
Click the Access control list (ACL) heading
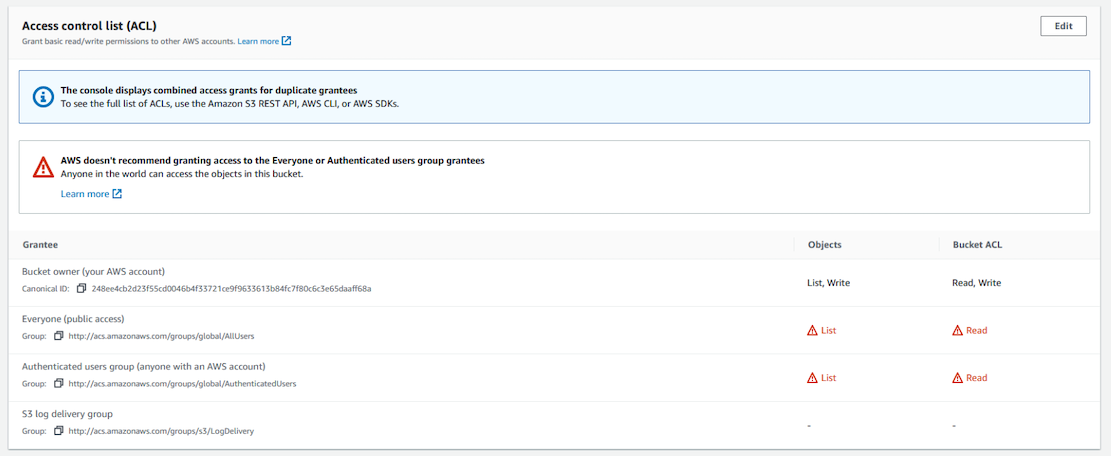[x=89, y=25]
